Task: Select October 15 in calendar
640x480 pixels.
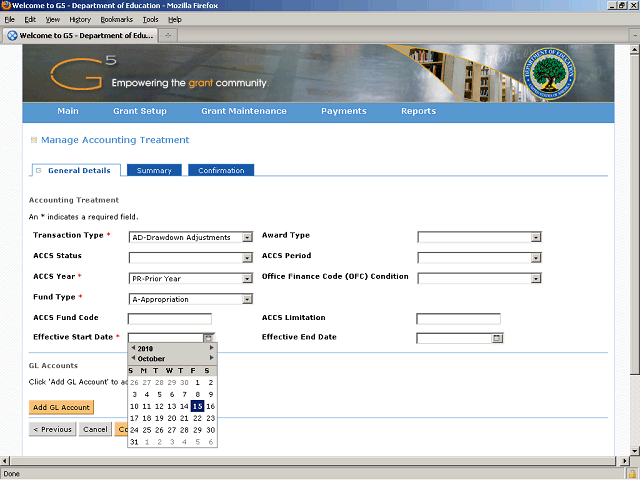Action: pyautogui.click(x=197, y=406)
